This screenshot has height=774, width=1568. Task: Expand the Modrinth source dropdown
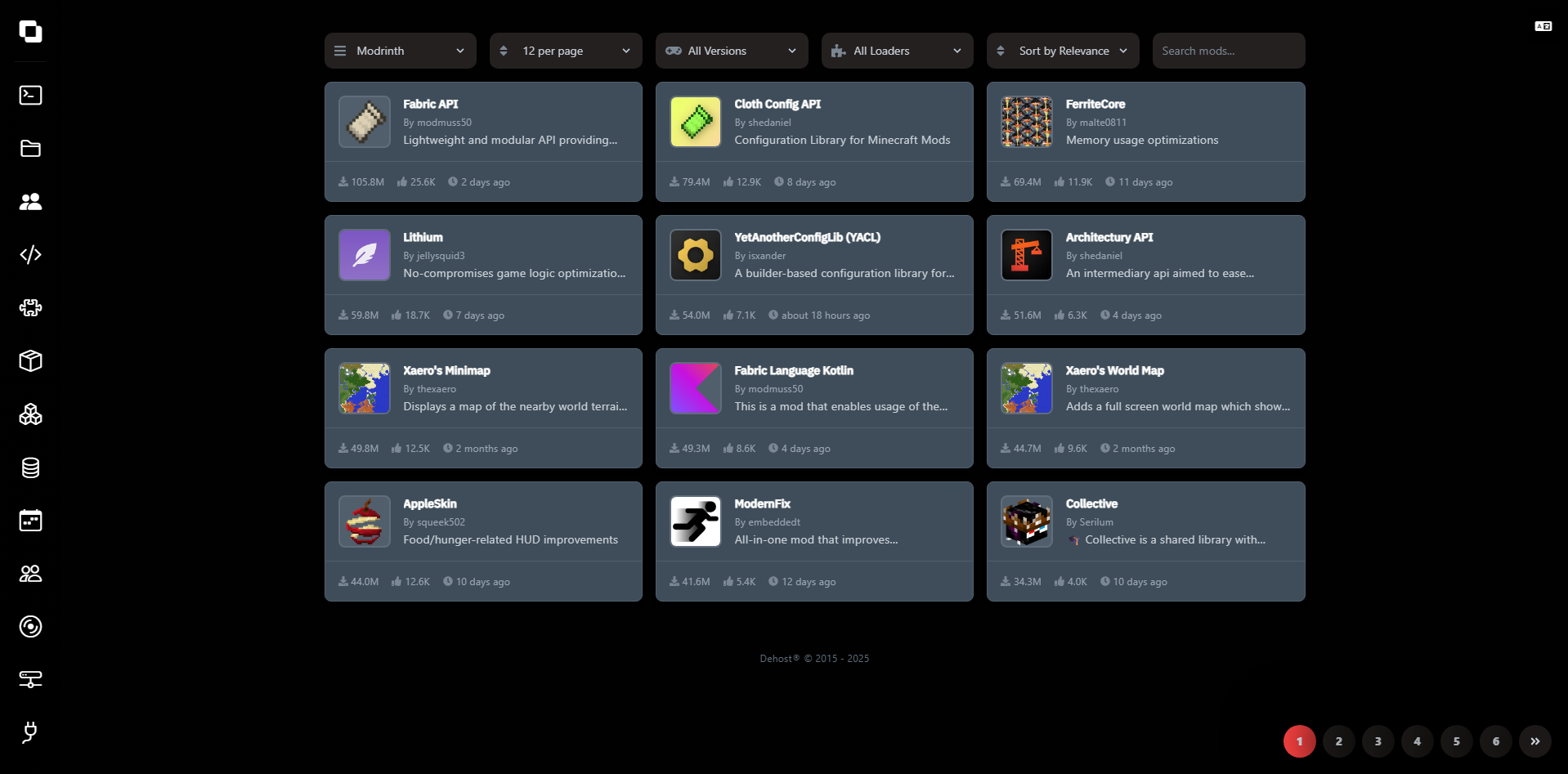tap(400, 51)
